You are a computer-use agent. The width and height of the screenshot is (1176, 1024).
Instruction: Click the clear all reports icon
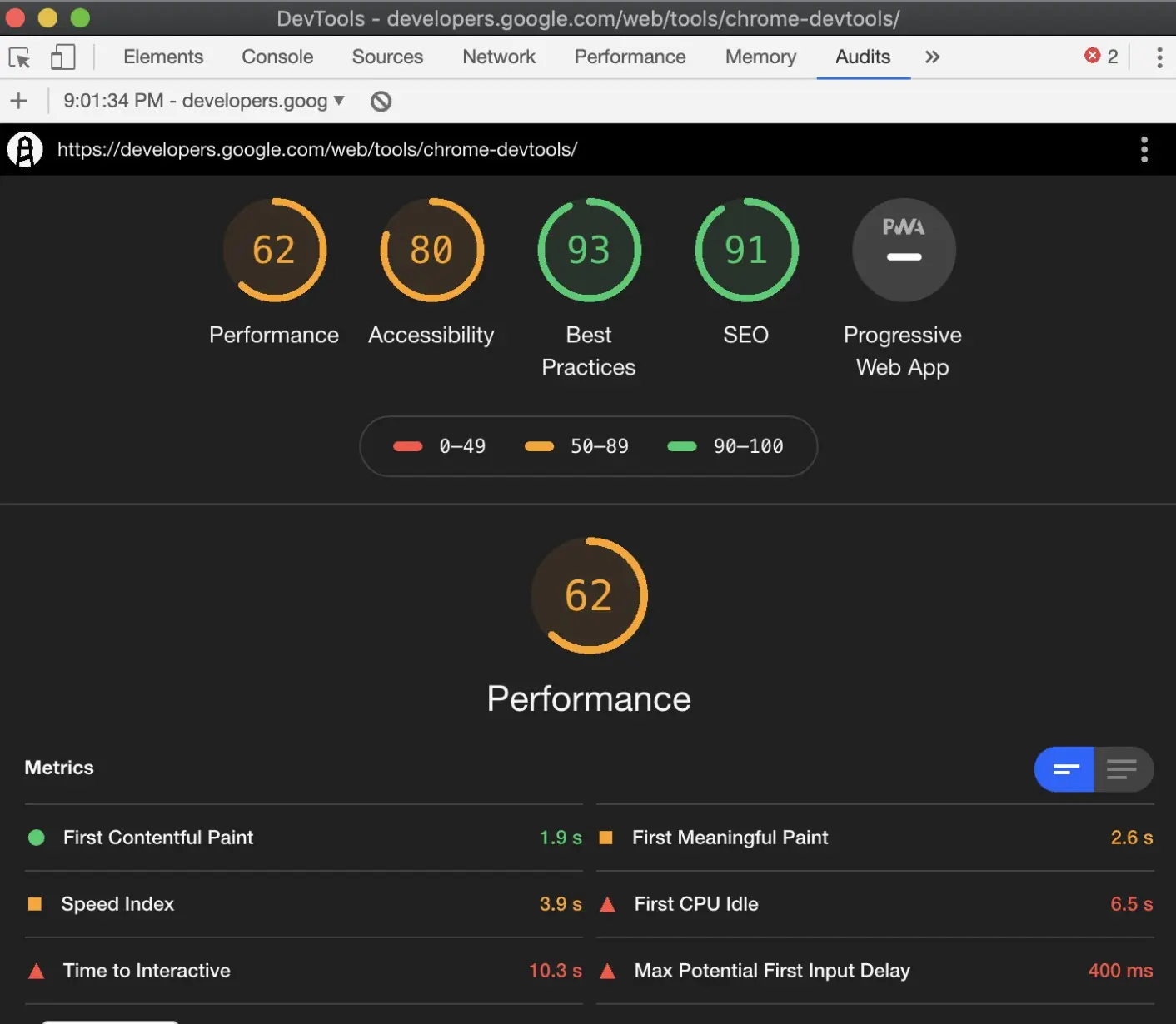coord(381,102)
